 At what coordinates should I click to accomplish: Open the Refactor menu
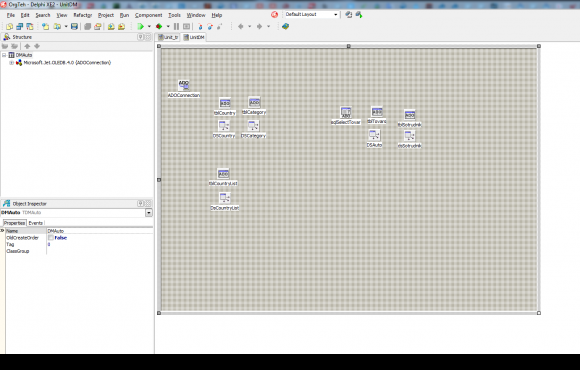pos(82,15)
